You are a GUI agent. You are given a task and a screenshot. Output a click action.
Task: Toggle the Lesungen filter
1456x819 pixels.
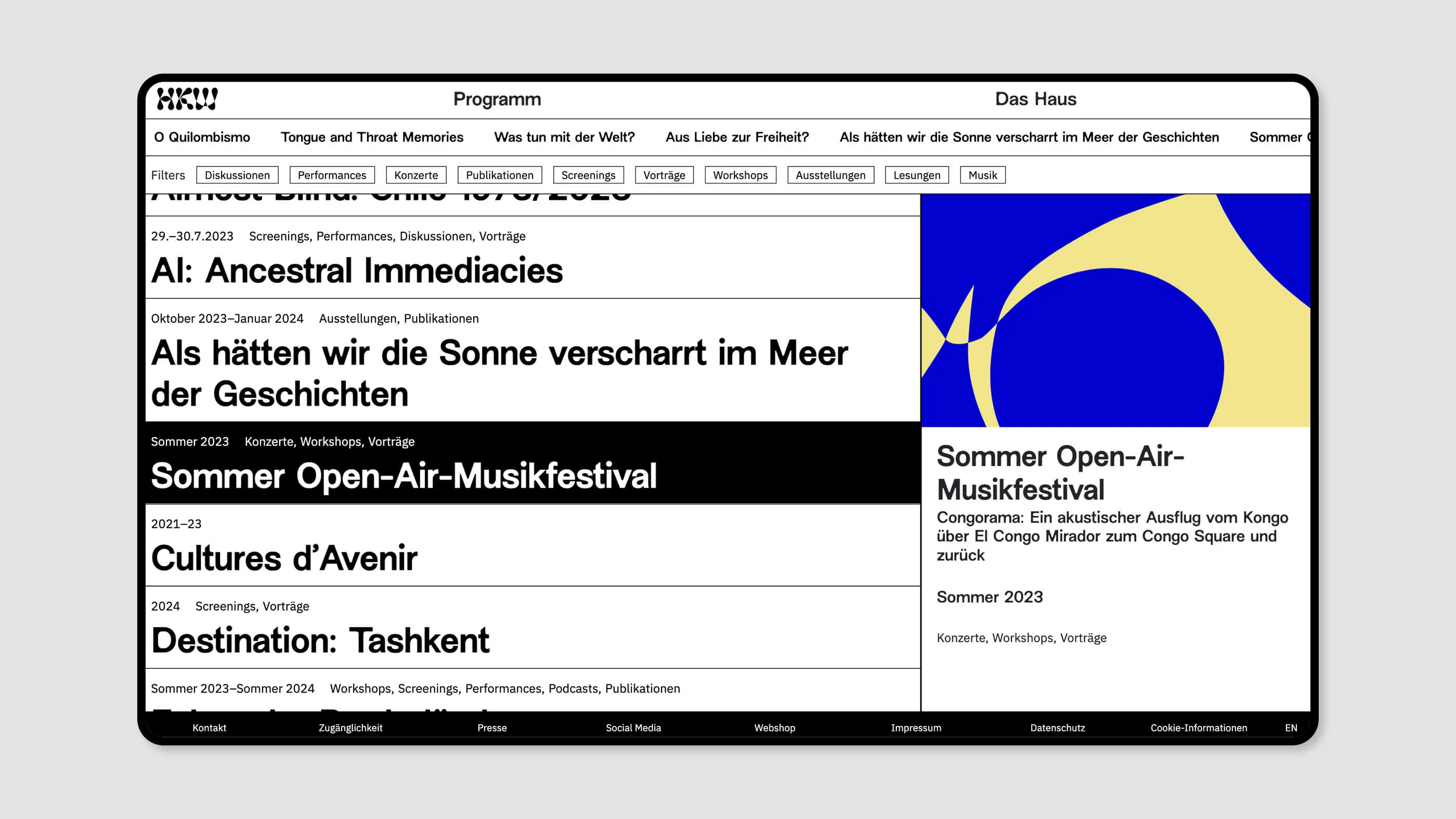coord(917,175)
